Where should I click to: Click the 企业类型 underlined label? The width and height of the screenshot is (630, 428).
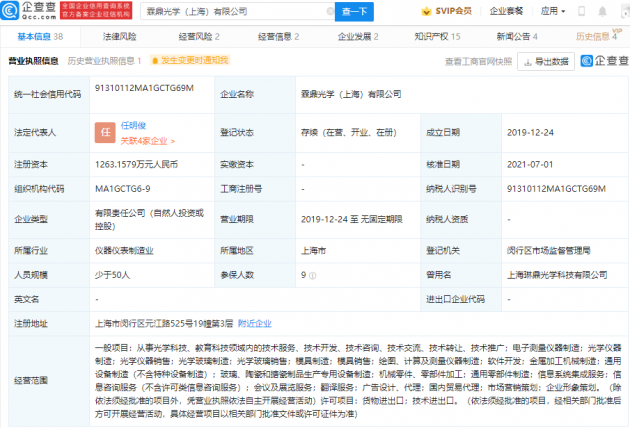(31, 219)
